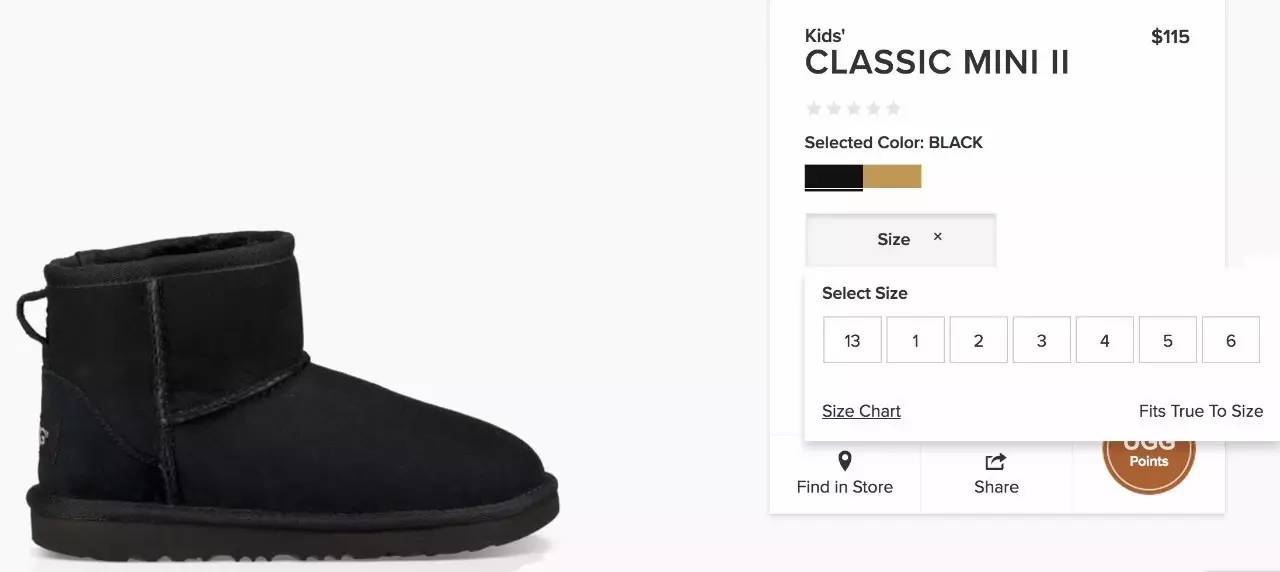Image resolution: width=1280 pixels, height=572 pixels.
Task: Close the size selector with the × icon
Action: click(x=938, y=237)
